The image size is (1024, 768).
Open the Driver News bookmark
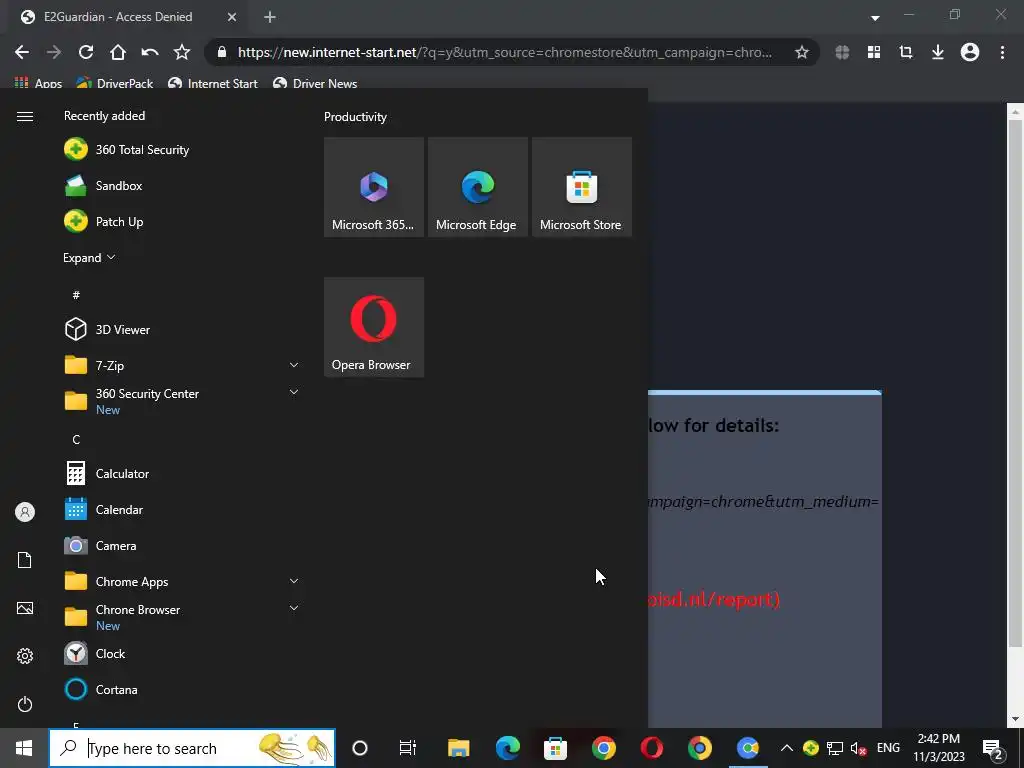315,83
